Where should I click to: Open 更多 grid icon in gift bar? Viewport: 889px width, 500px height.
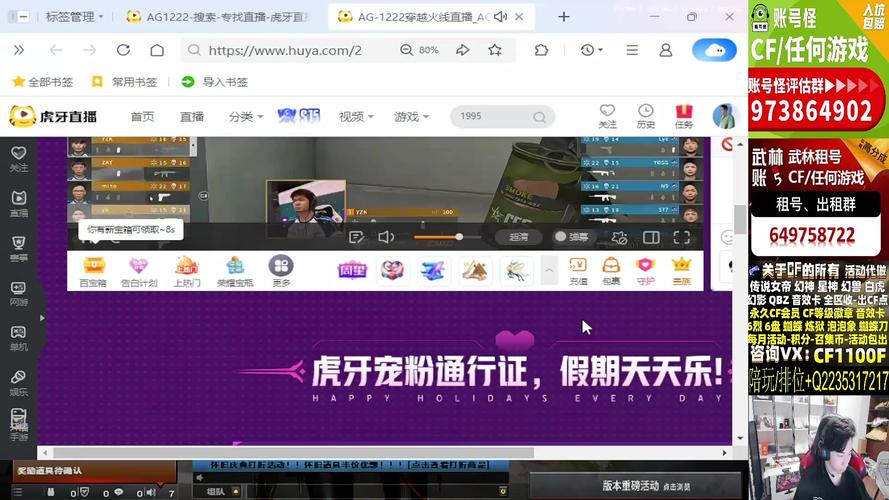point(281,271)
